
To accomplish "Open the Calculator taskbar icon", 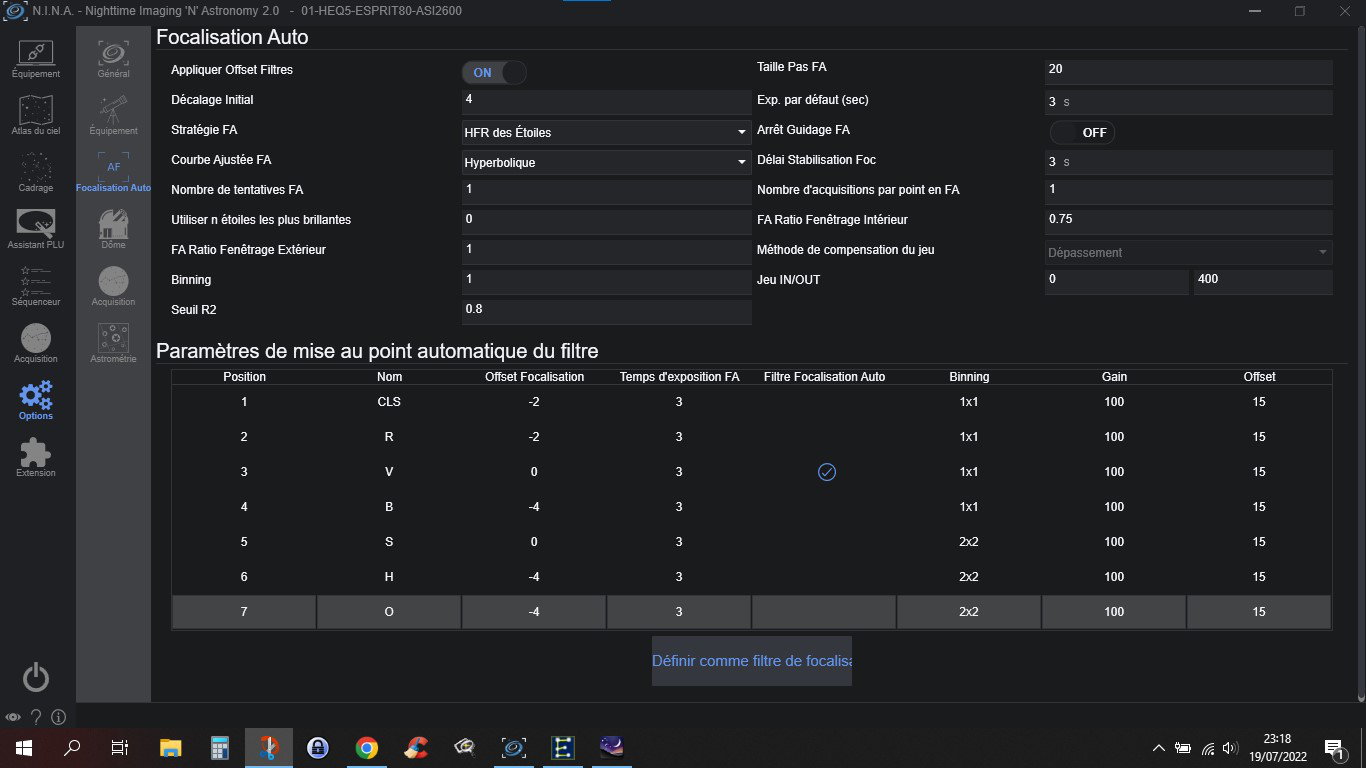I will pos(220,748).
